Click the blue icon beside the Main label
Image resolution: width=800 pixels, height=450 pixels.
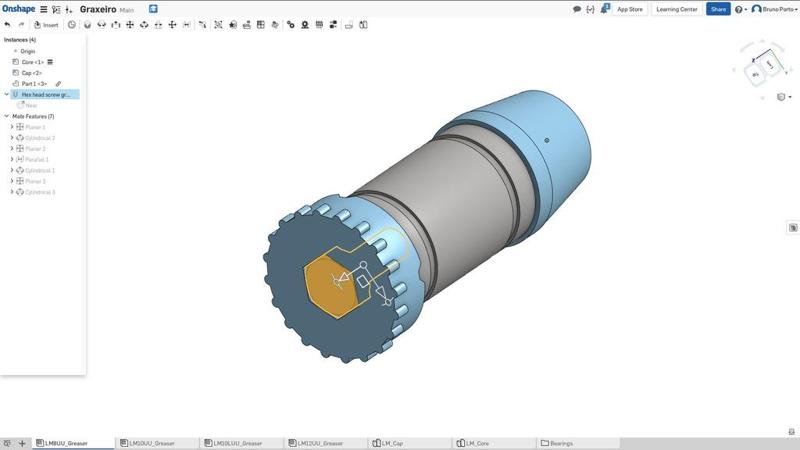point(153,9)
